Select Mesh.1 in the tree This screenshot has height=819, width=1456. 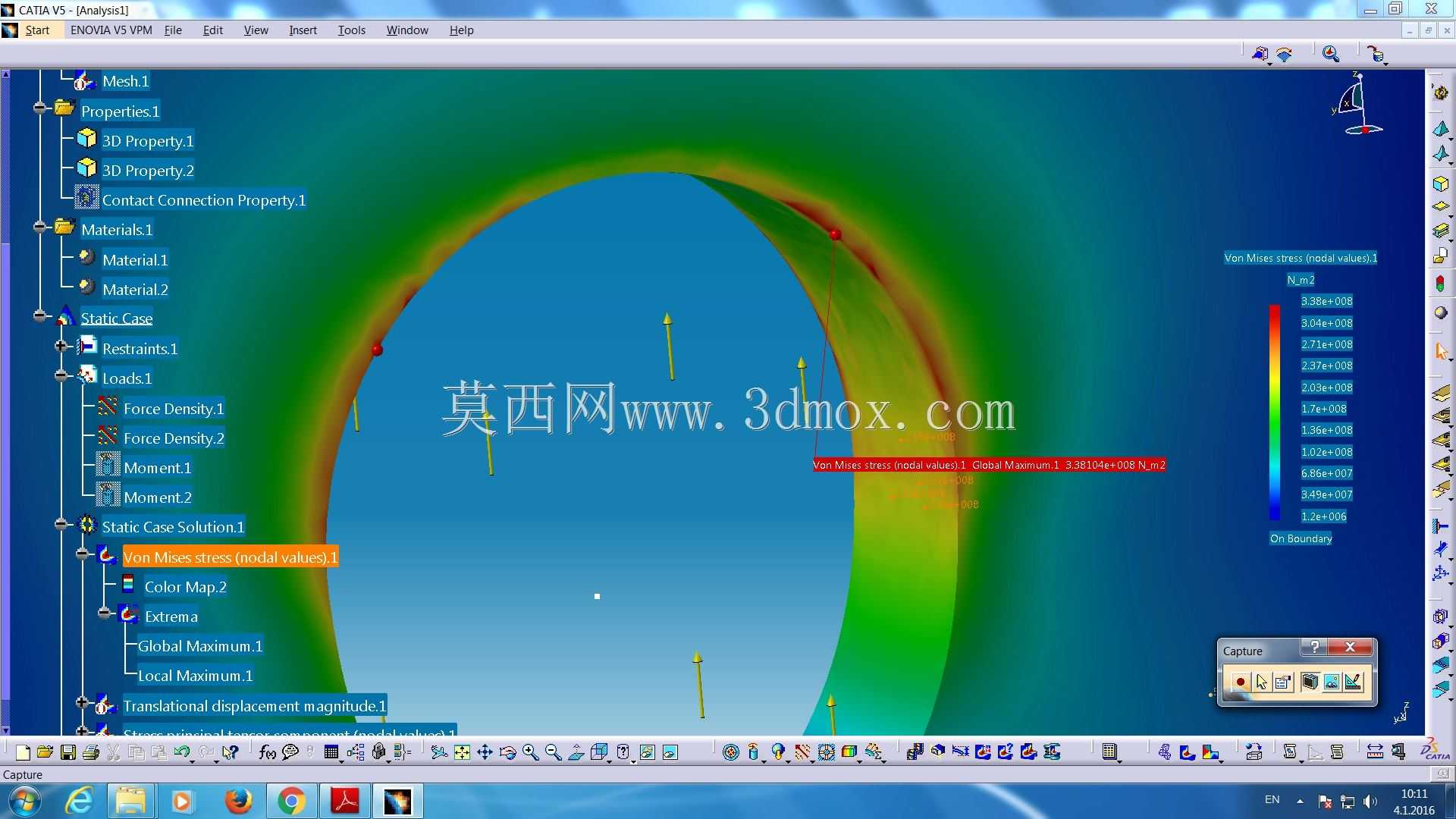tap(126, 81)
